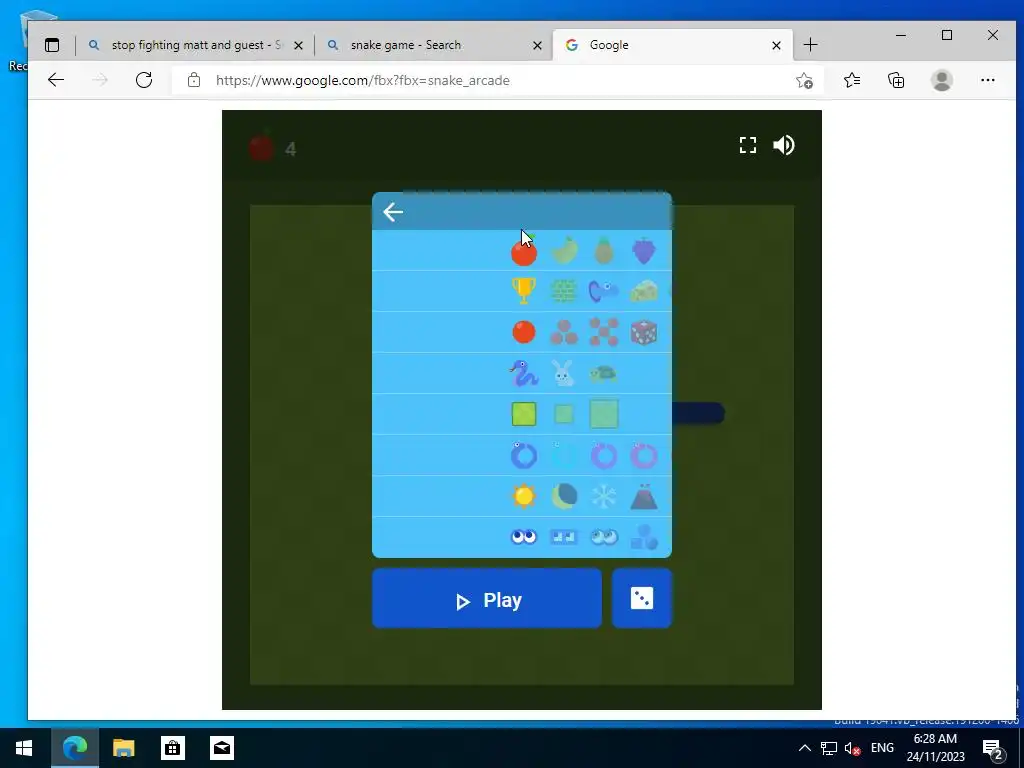Add this page to favorites
Image resolution: width=1024 pixels, height=768 pixels.
pyautogui.click(x=804, y=80)
